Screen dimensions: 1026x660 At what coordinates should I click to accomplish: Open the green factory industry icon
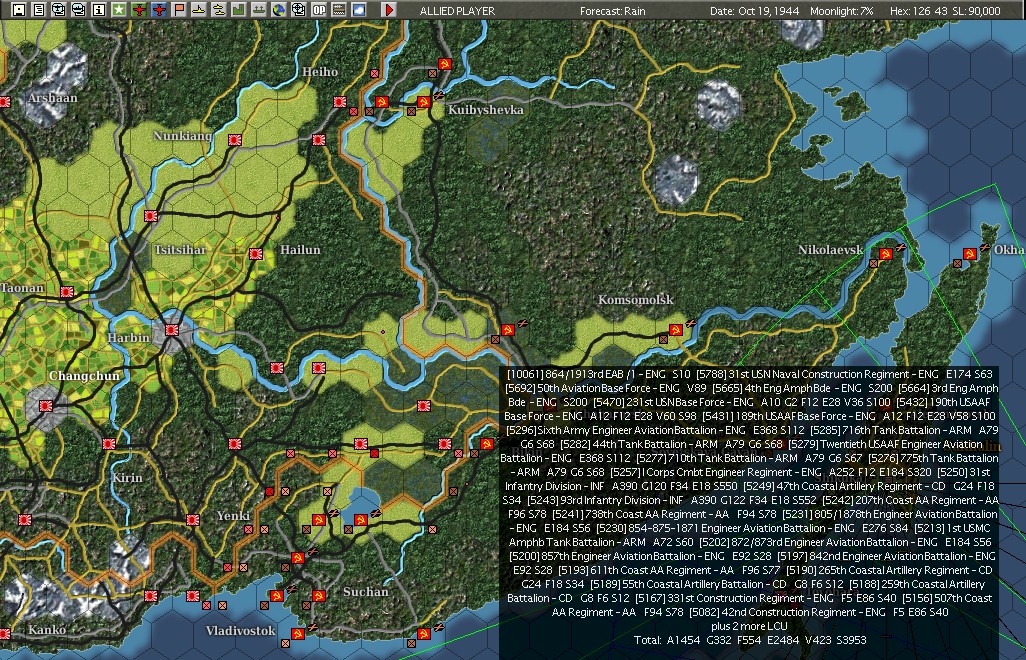238,10
